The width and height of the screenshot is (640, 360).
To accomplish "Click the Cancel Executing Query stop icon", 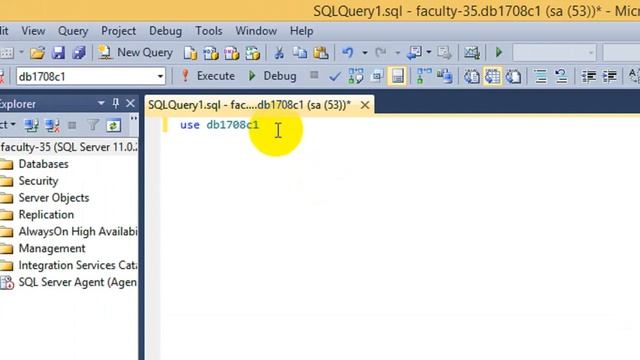I will pyautogui.click(x=314, y=76).
